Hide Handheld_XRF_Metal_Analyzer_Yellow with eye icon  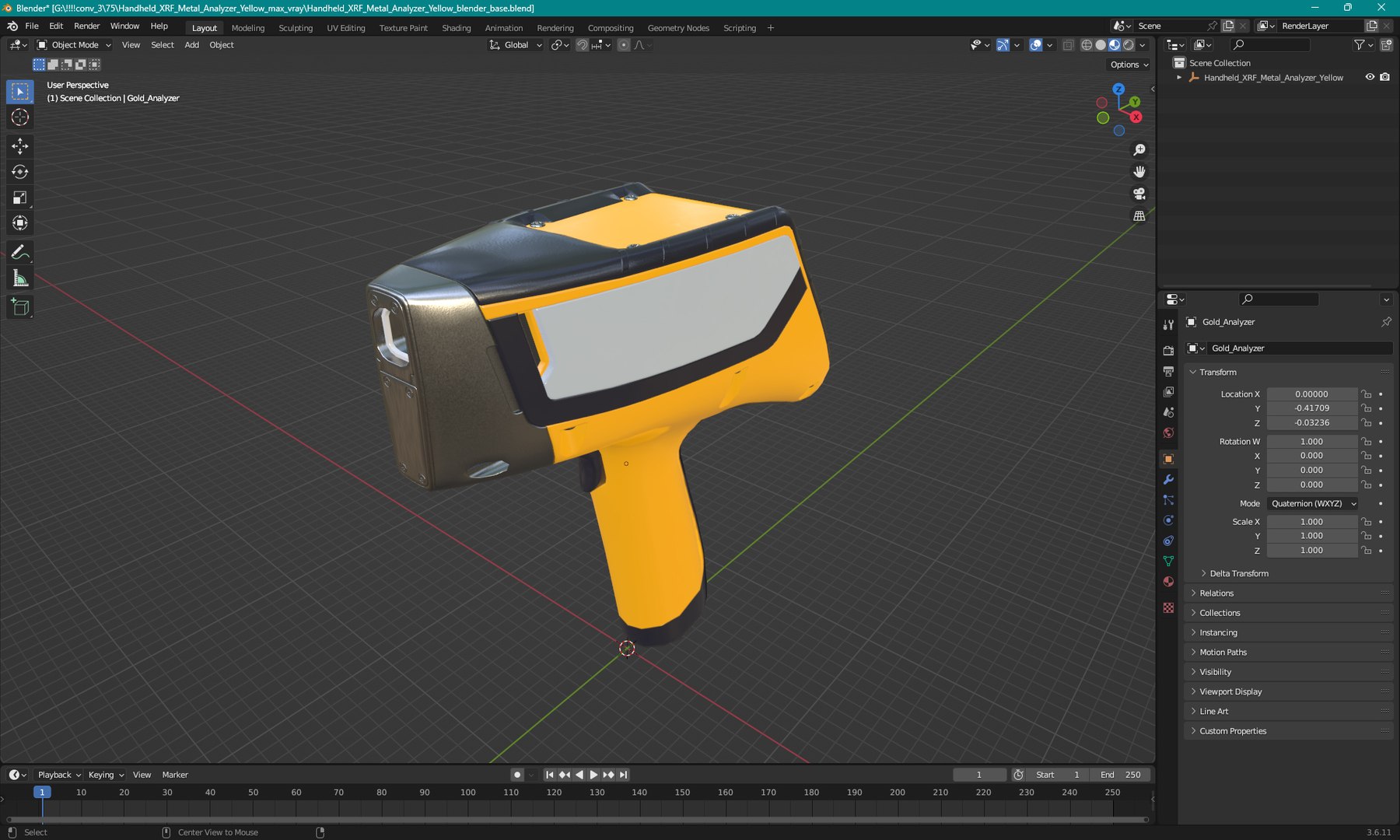(x=1370, y=77)
